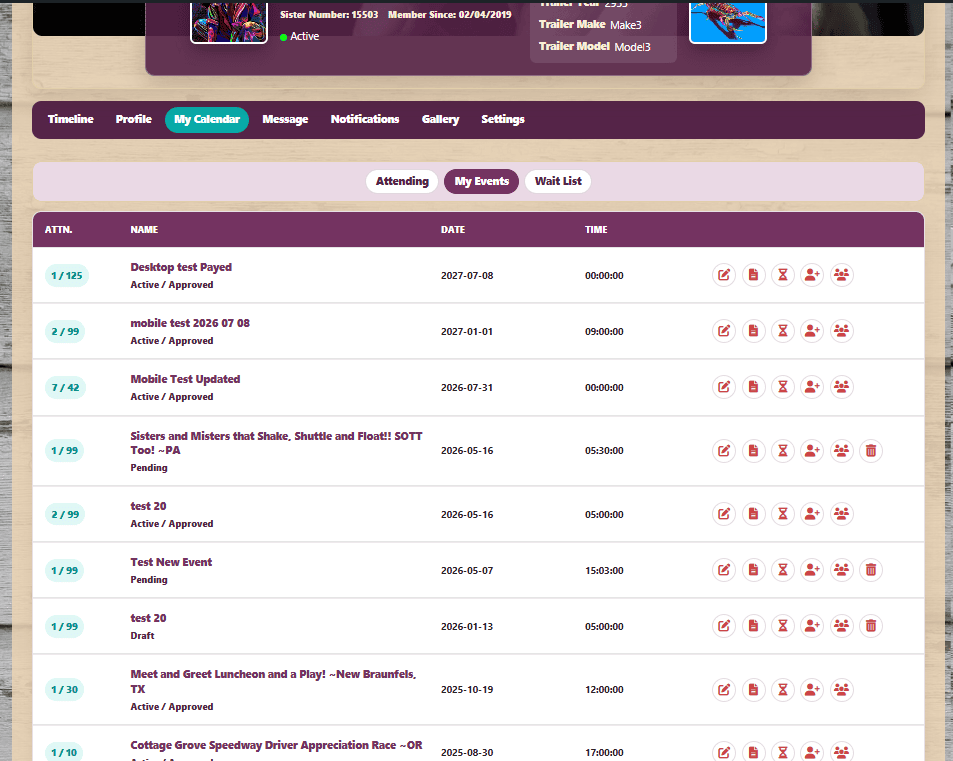
Task: Add attendee to mobile test 2026 07 08
Action: pos(812,331)
